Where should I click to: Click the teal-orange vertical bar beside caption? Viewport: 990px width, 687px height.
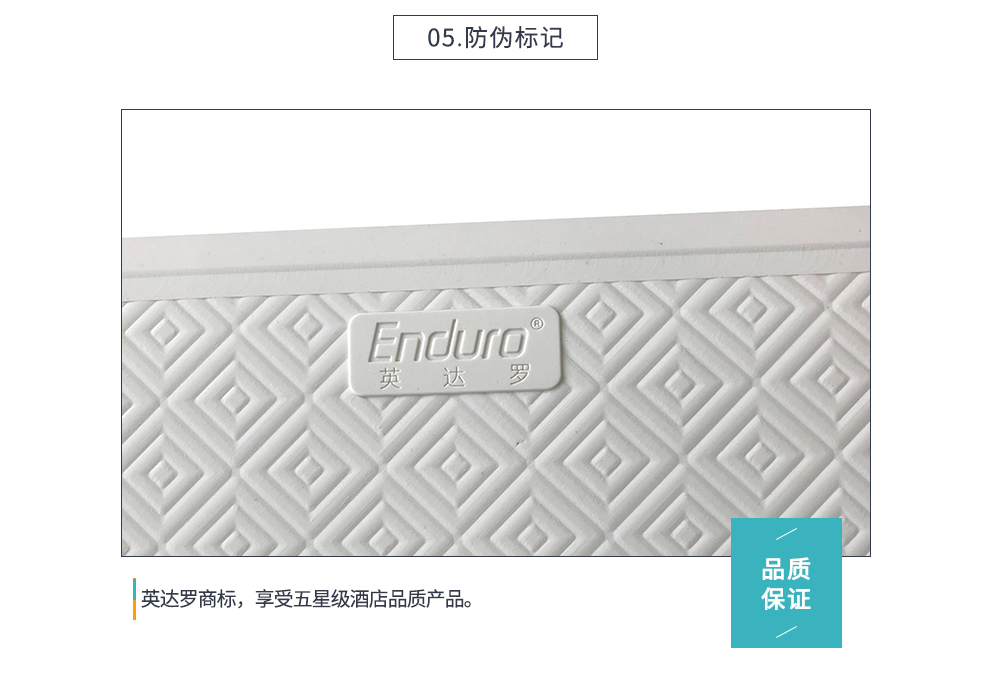coord(134,599)
